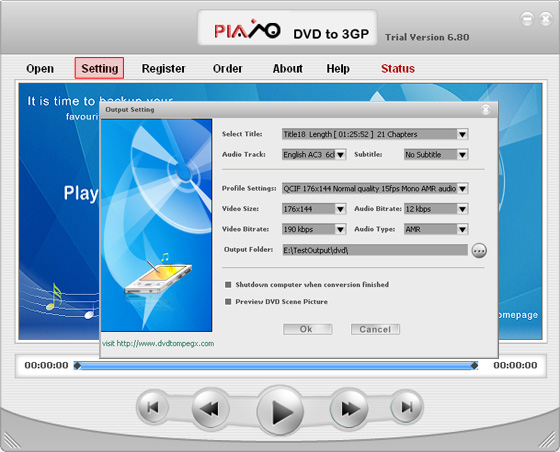This screenshot has height=452, width=560.
Task: Open the Open menu
Action: click(40, 69)
